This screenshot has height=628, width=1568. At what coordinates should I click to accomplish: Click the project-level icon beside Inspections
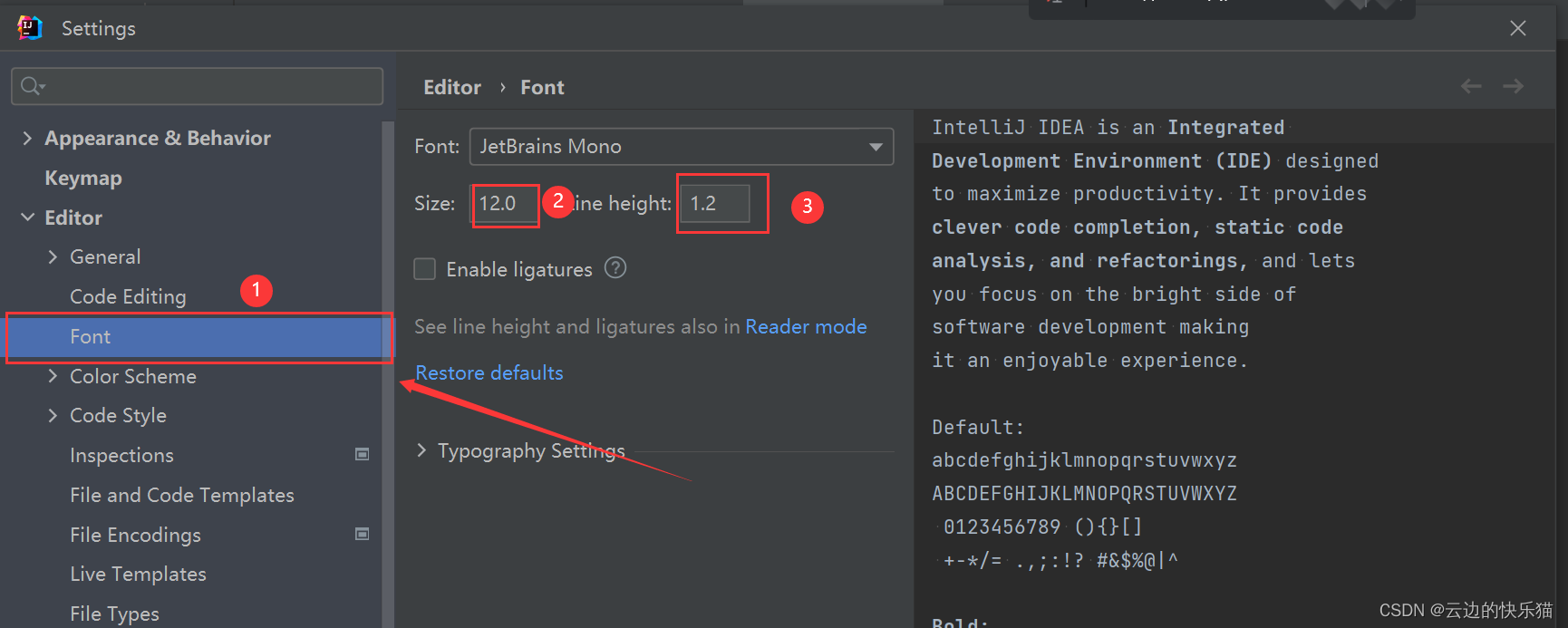(362, 454)
